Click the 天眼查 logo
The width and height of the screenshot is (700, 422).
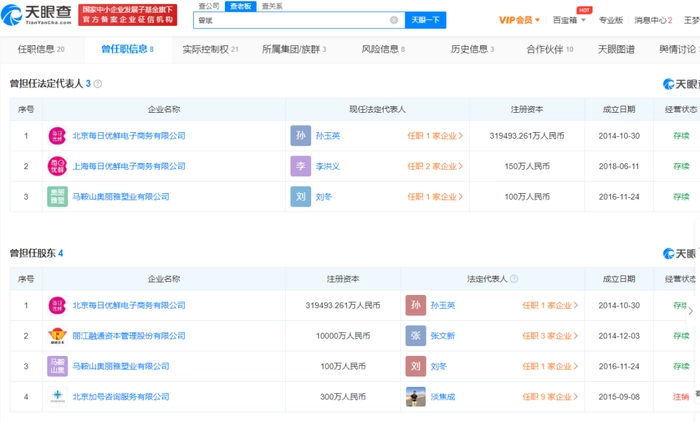[37, 13]
